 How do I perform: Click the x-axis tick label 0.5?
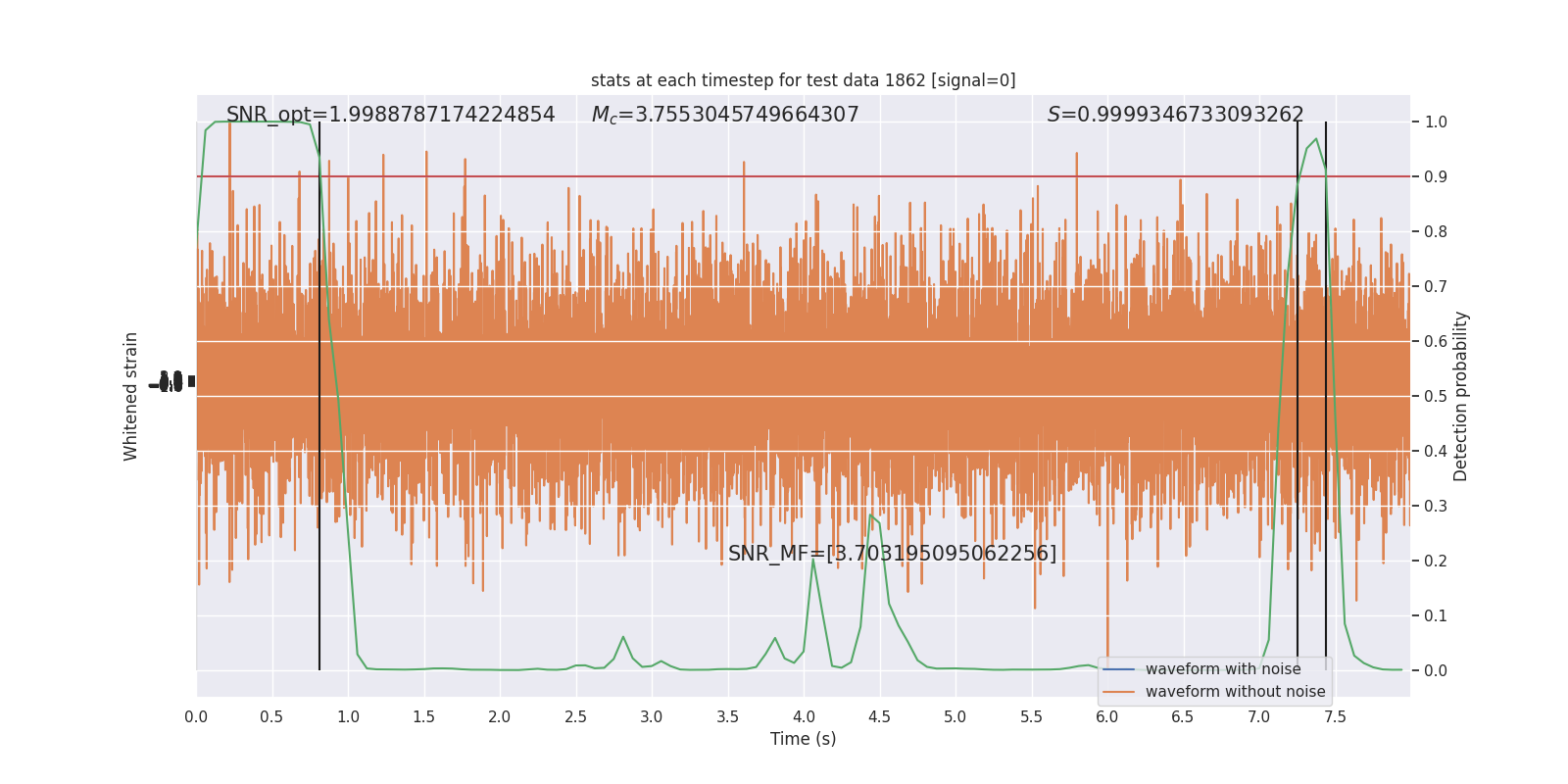[271, 716]
